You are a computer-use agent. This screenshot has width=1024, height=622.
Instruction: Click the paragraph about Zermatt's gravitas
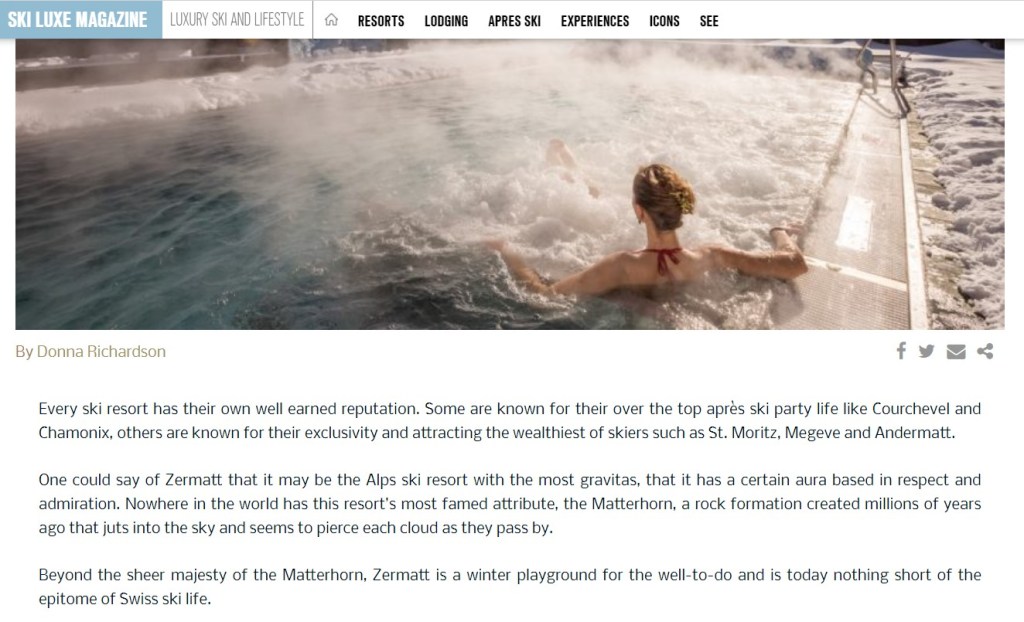[x=509, y=504]
